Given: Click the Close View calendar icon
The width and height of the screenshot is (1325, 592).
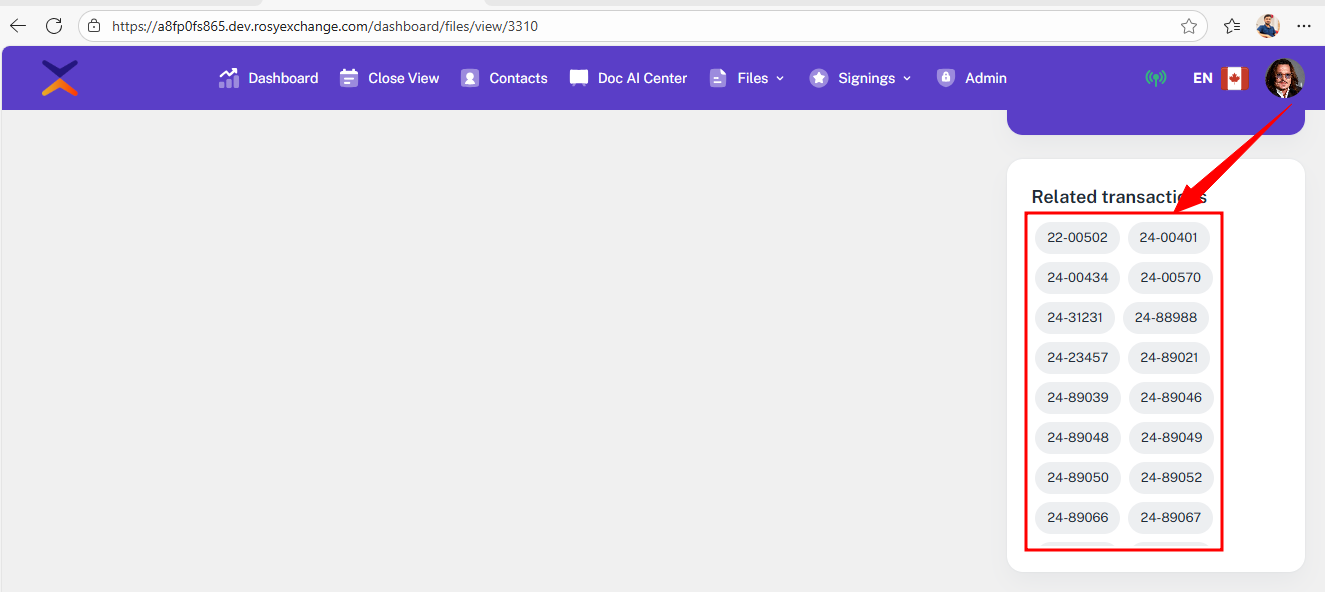Looking at the screenshot, I should tap(348, 78).
